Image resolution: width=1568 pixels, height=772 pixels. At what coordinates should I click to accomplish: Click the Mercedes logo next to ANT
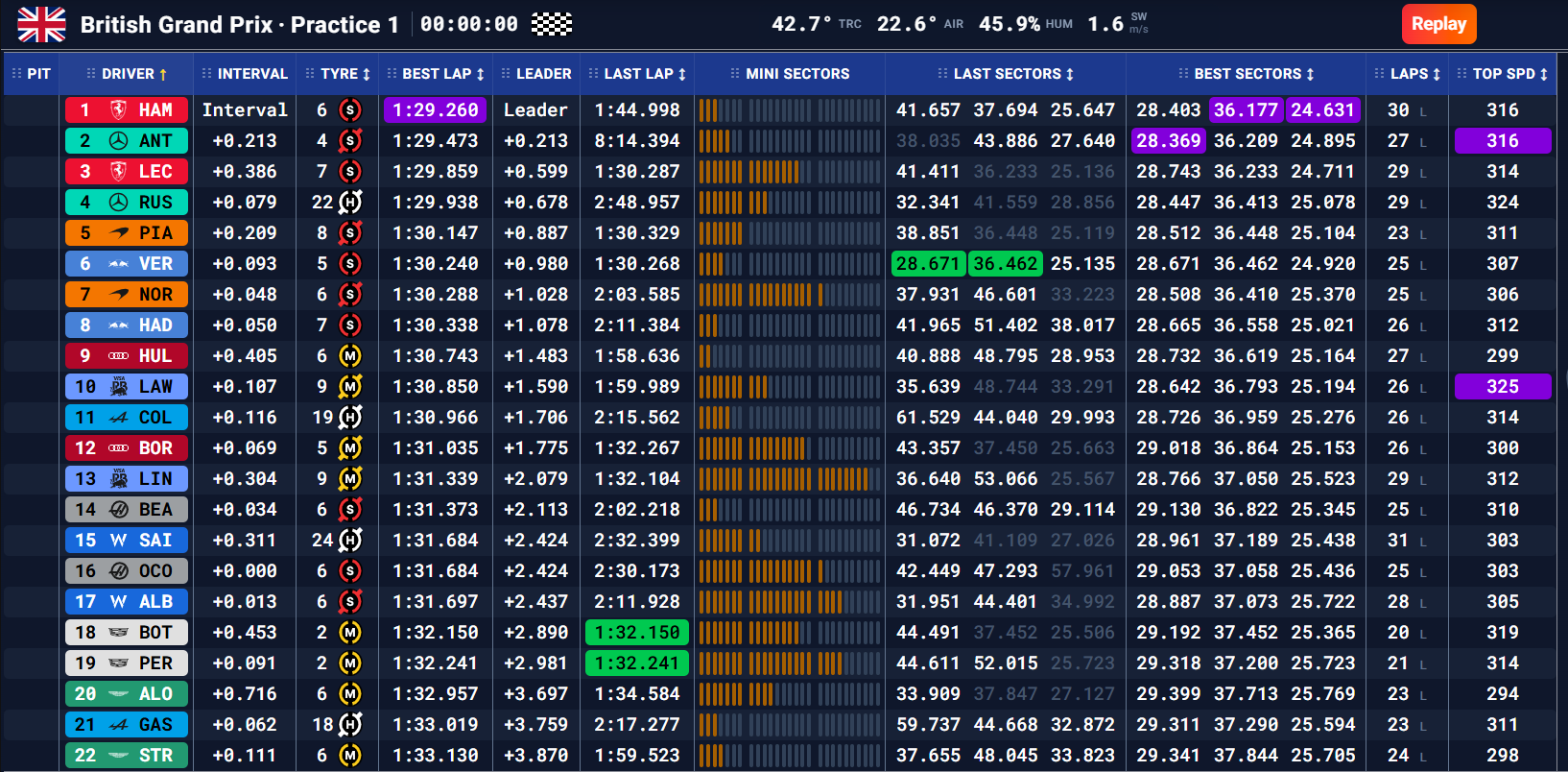(x=118, y=141)
